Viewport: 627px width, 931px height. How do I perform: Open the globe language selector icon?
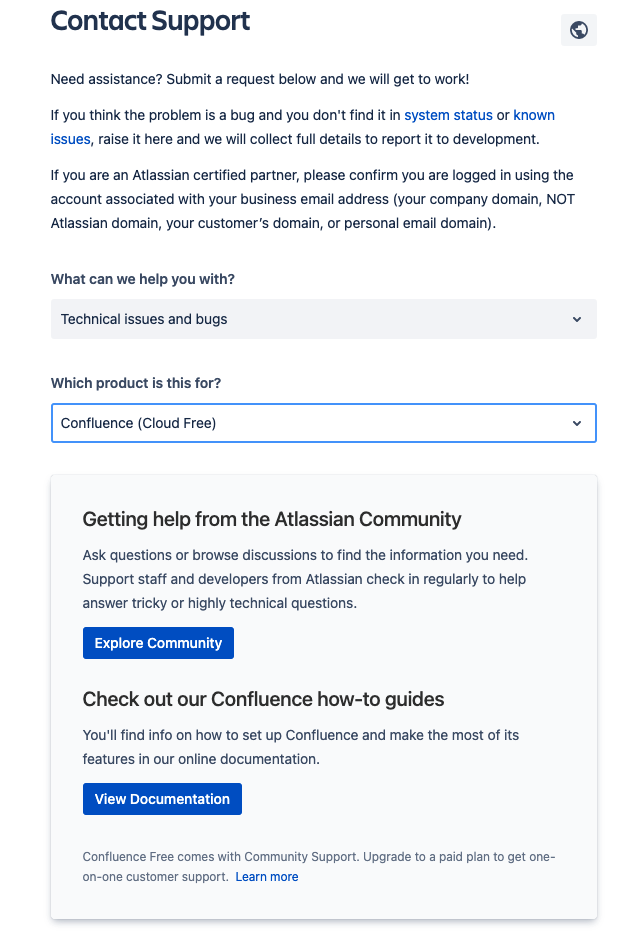pyautogui.click(x=578, y=30)
